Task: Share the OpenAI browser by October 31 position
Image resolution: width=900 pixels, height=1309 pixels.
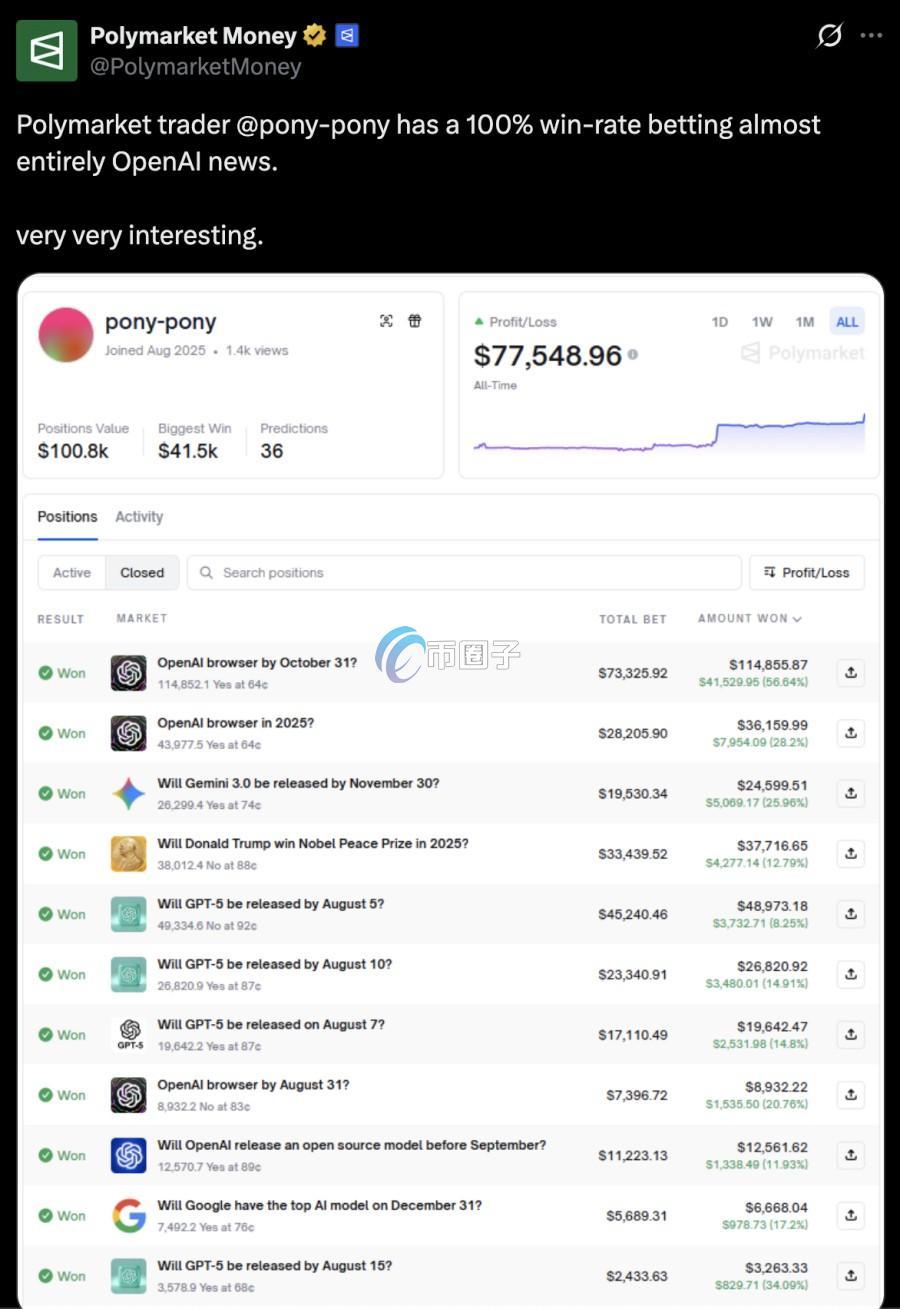Action: click(x=850, y=673)
